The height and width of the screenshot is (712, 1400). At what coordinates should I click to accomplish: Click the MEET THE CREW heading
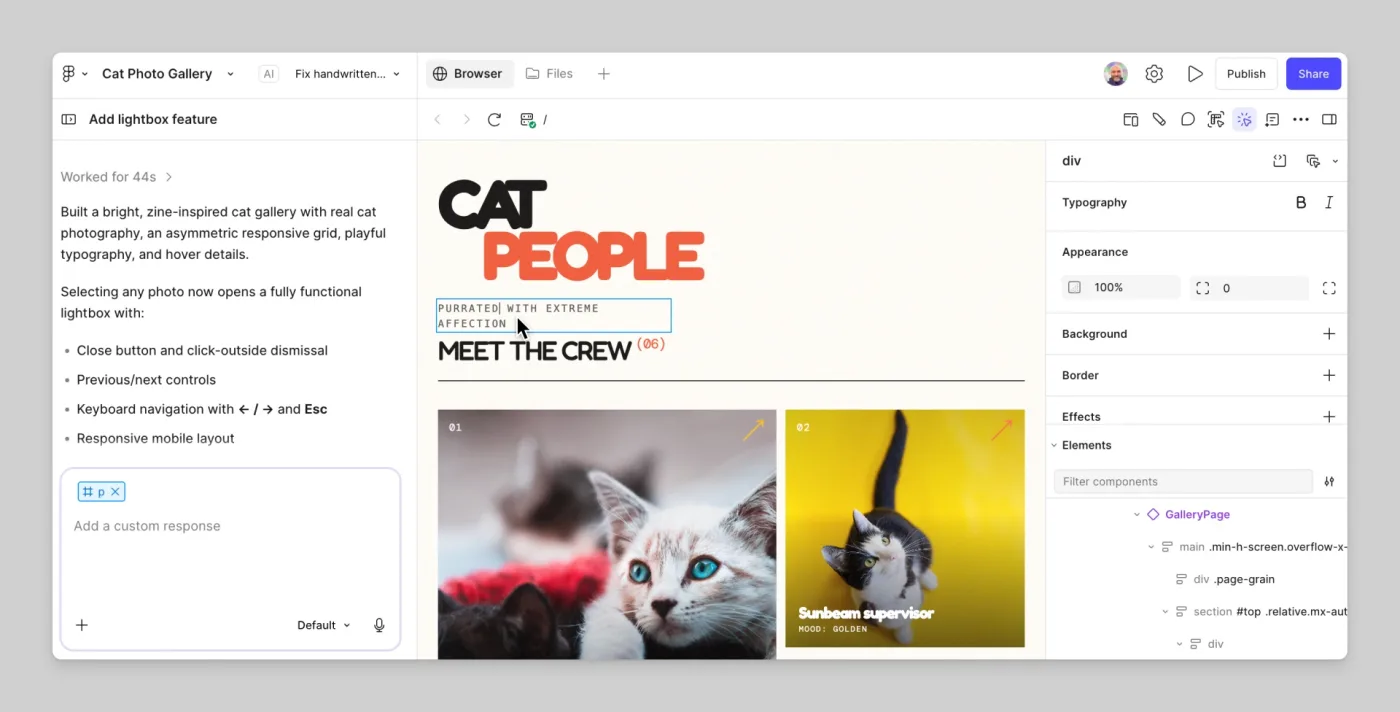[x=534, y=352]
